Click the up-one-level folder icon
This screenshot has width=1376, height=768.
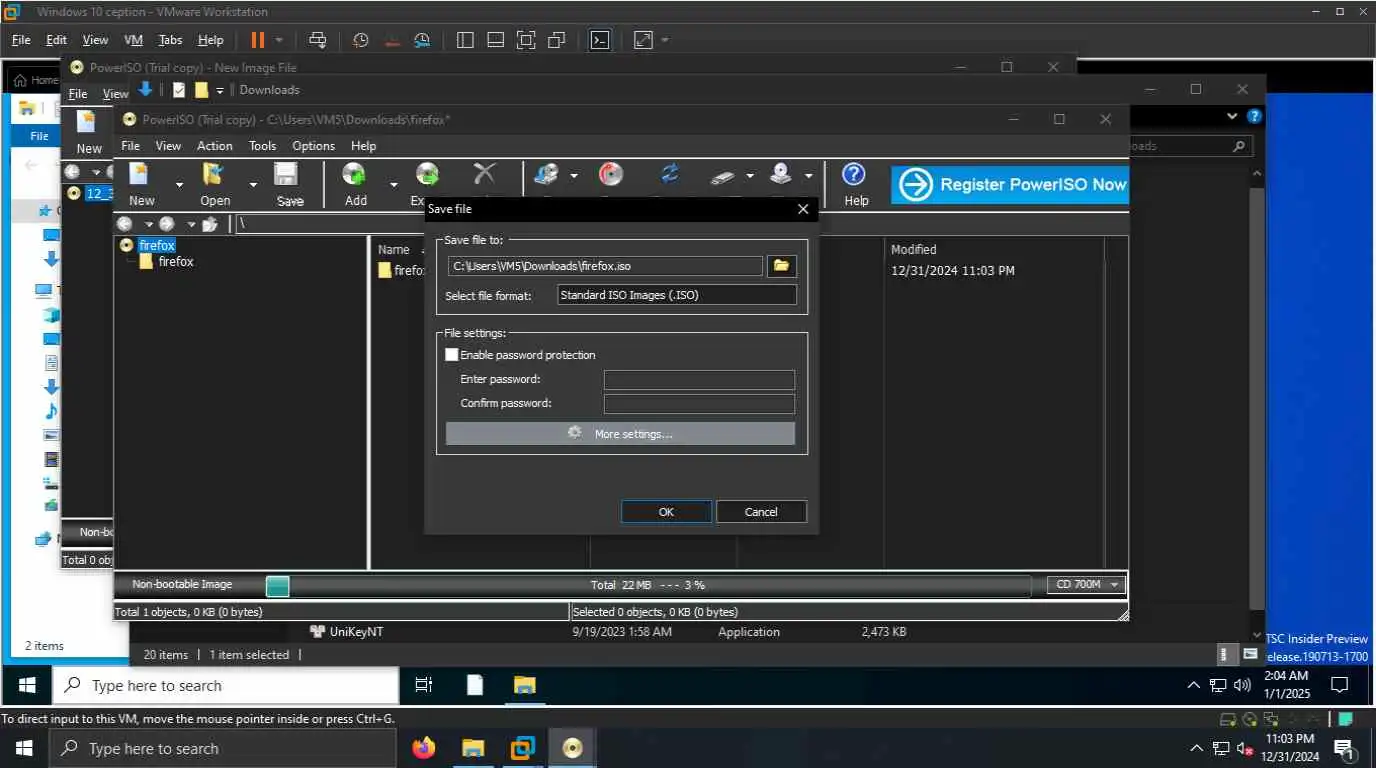210,224
